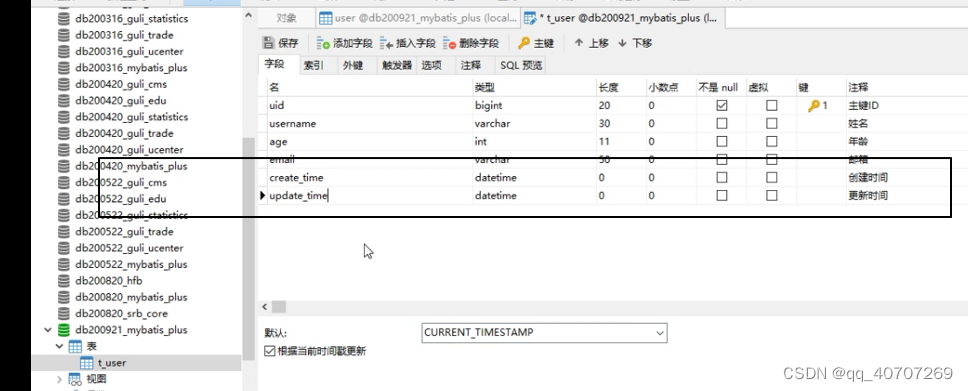
Task: Select the db200420_guli_ucenter database icon
Action: (x=64, y=149)
